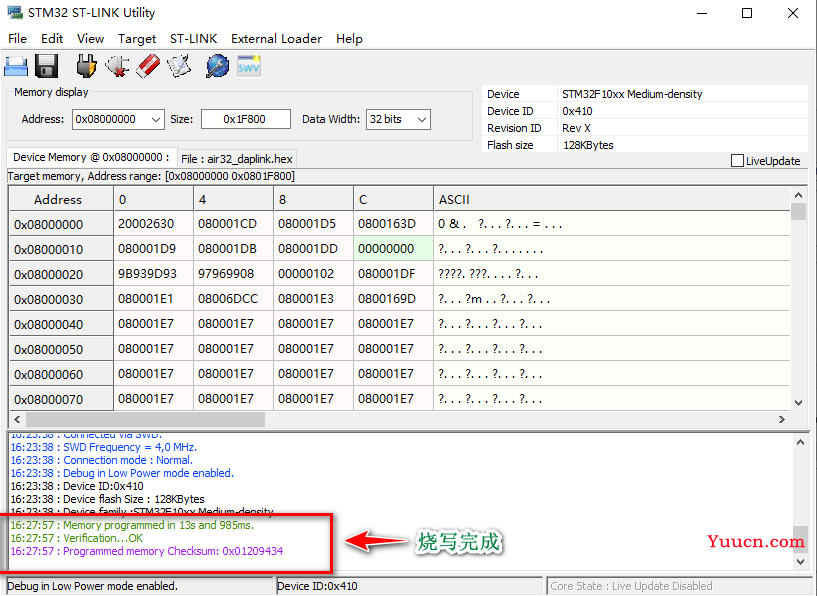Viewport: 817px width, 596px height.
Task: Maximize the ST-LINK Utility window
Action: point(747,13)
